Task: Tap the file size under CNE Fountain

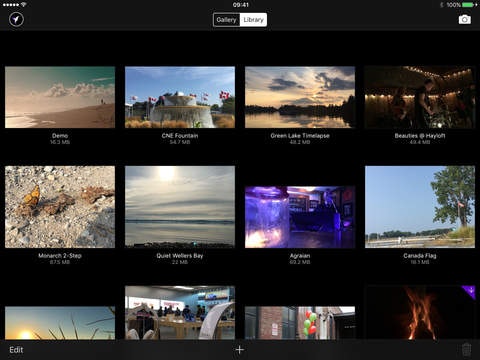Action: [x=180, y=142]
